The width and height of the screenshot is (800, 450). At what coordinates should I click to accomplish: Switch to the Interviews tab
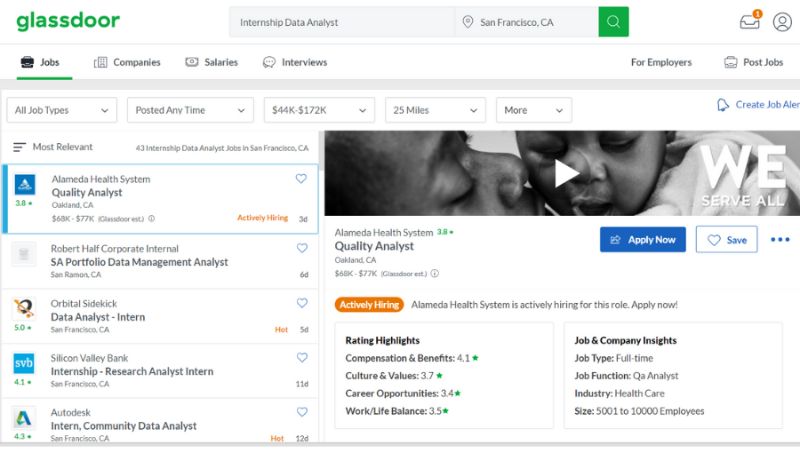pos(295,62)
